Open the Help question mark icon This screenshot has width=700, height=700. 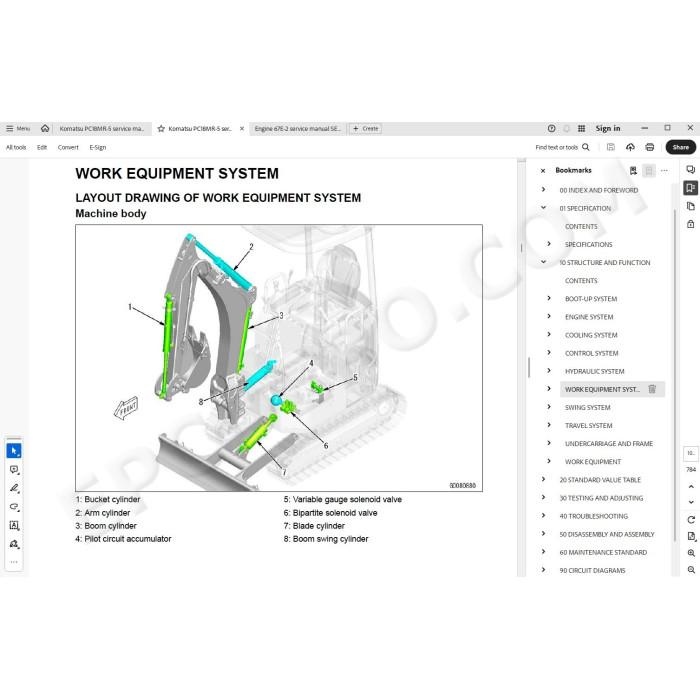pos(551,129)
